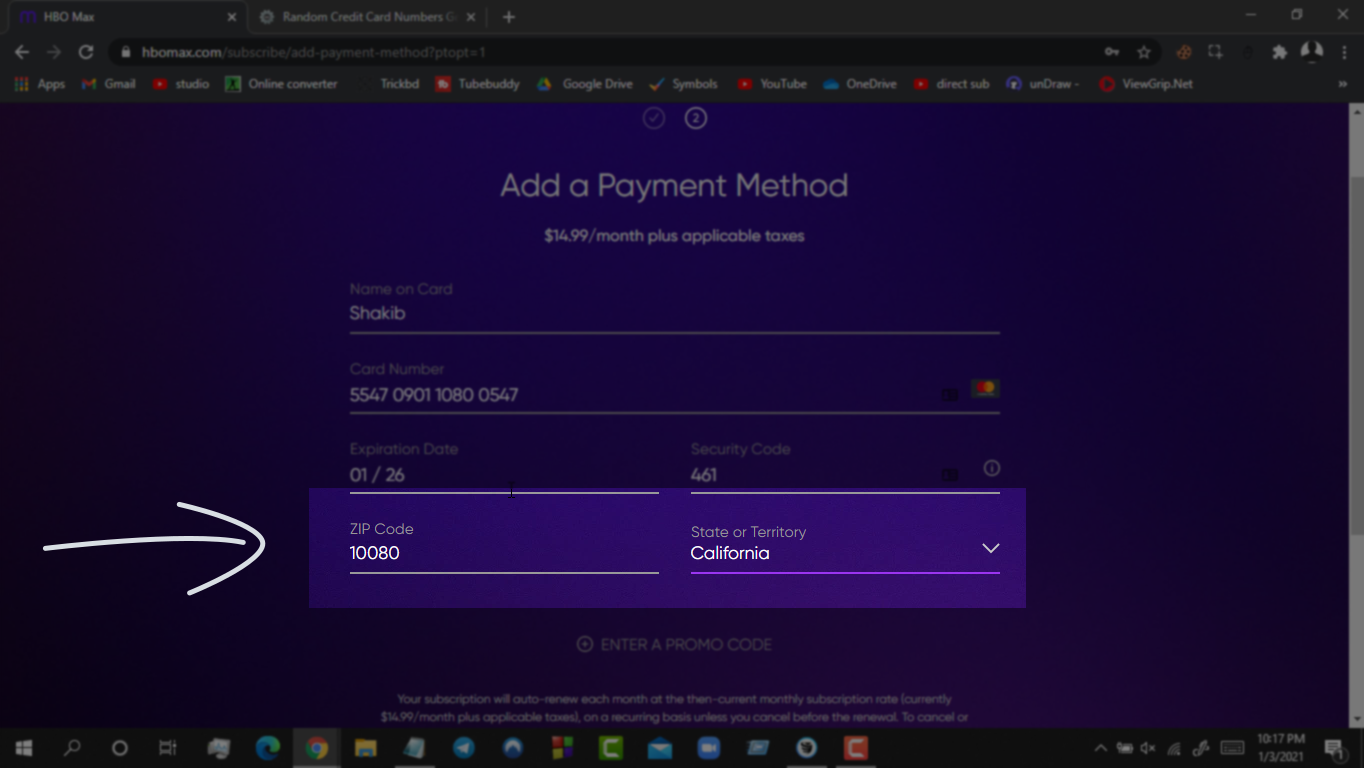Open the direct sub bookmark
Screen dimensions: 1364x768
pos(952,84)
